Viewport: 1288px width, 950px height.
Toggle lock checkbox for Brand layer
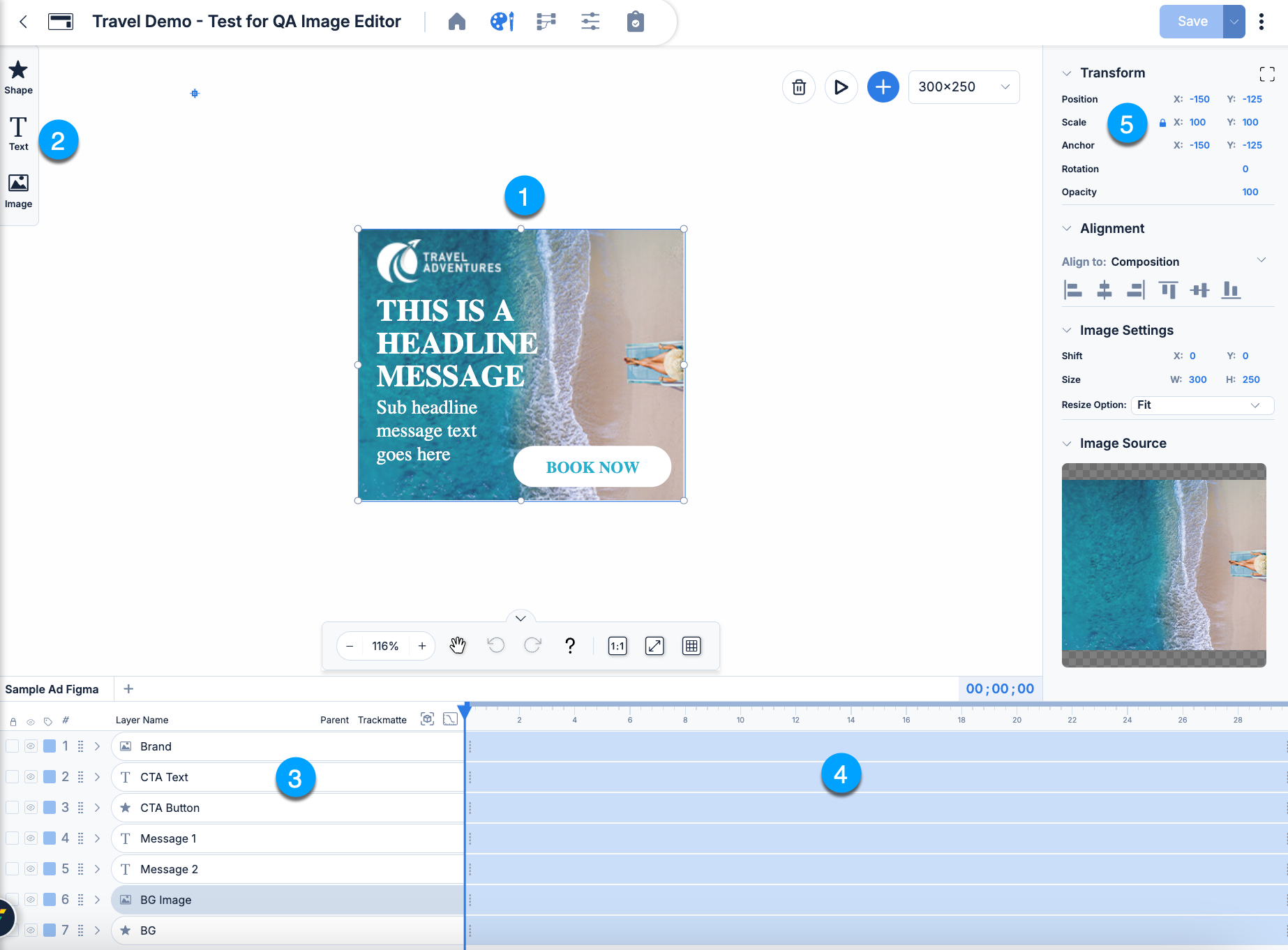pos(13,746)
